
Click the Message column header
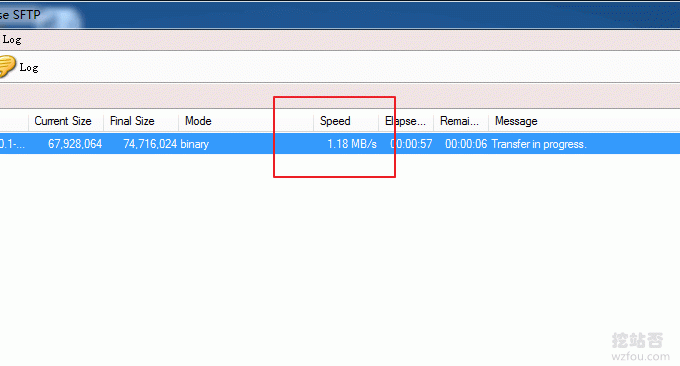point(516,121)
